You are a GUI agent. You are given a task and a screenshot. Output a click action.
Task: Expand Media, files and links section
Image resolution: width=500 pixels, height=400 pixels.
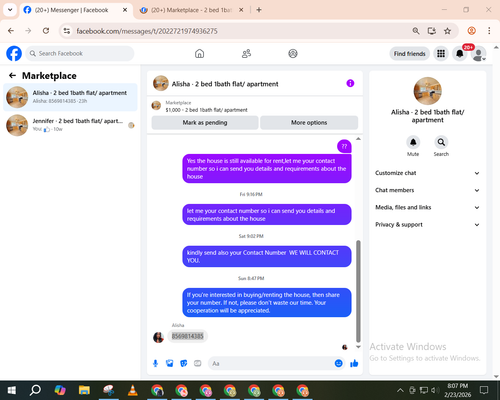point(427,207)
